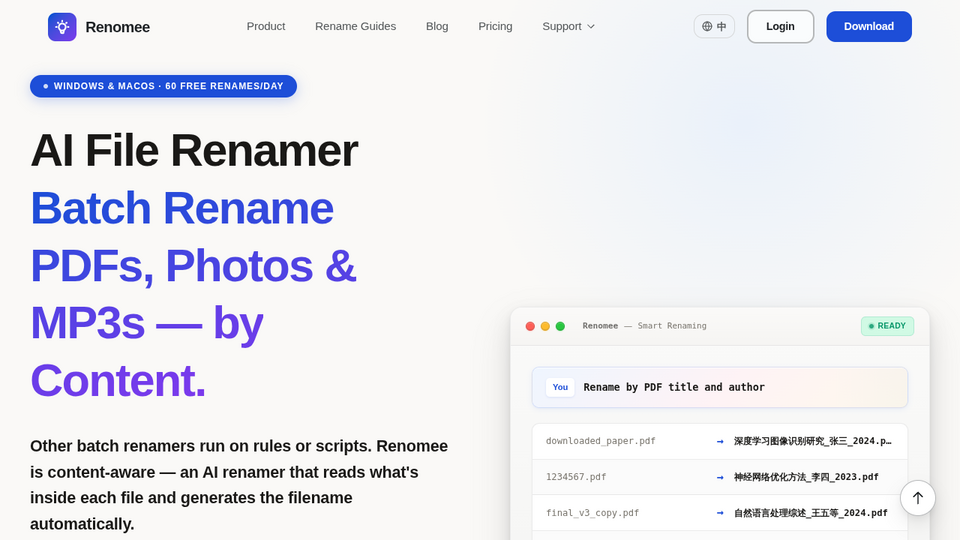Open the Renomee brand name link
Screen dimensions: 960x540
[x=118, y=27]
